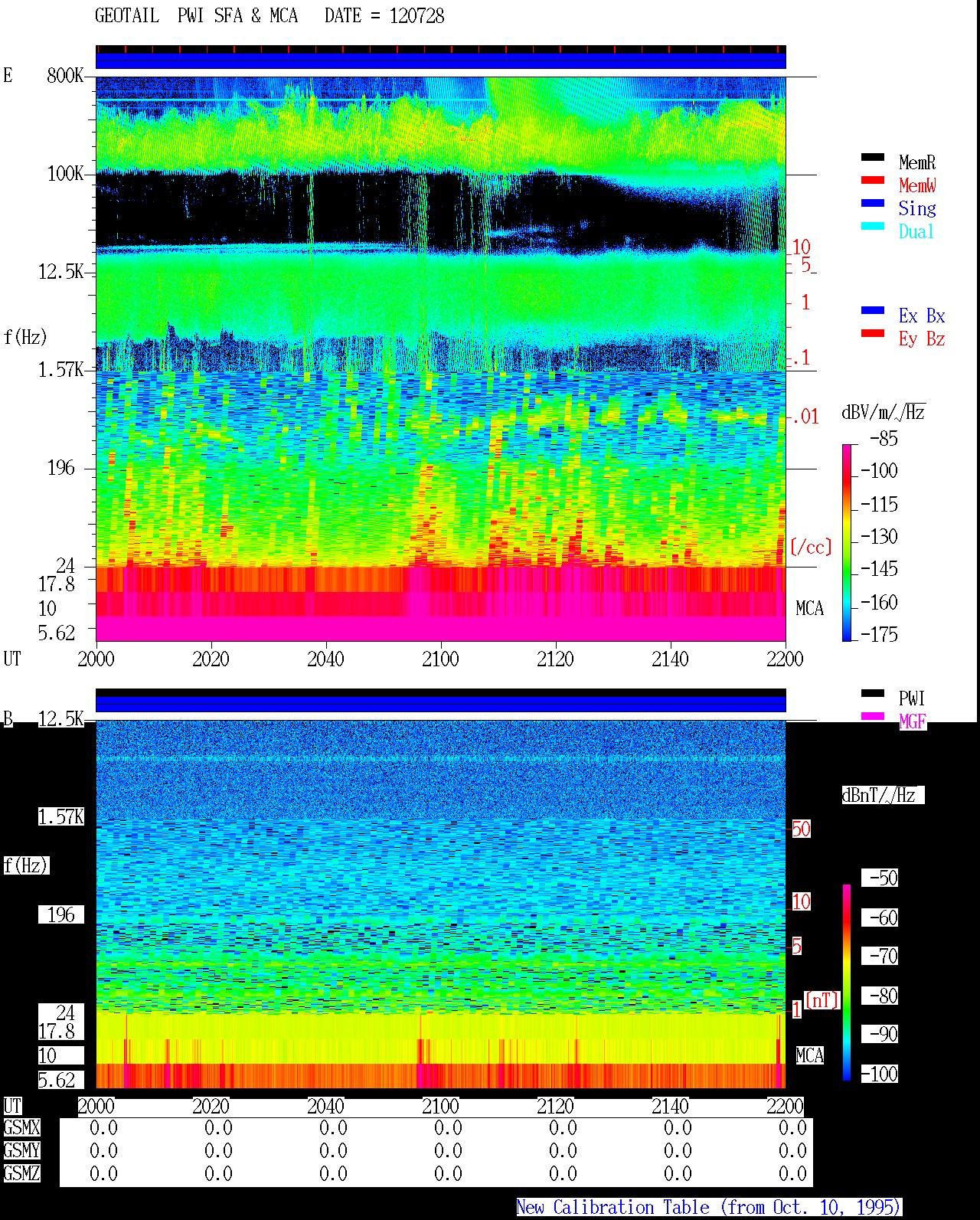Select the MemW legend label
Screen dimensions: 980x1220
pos(917,185)
